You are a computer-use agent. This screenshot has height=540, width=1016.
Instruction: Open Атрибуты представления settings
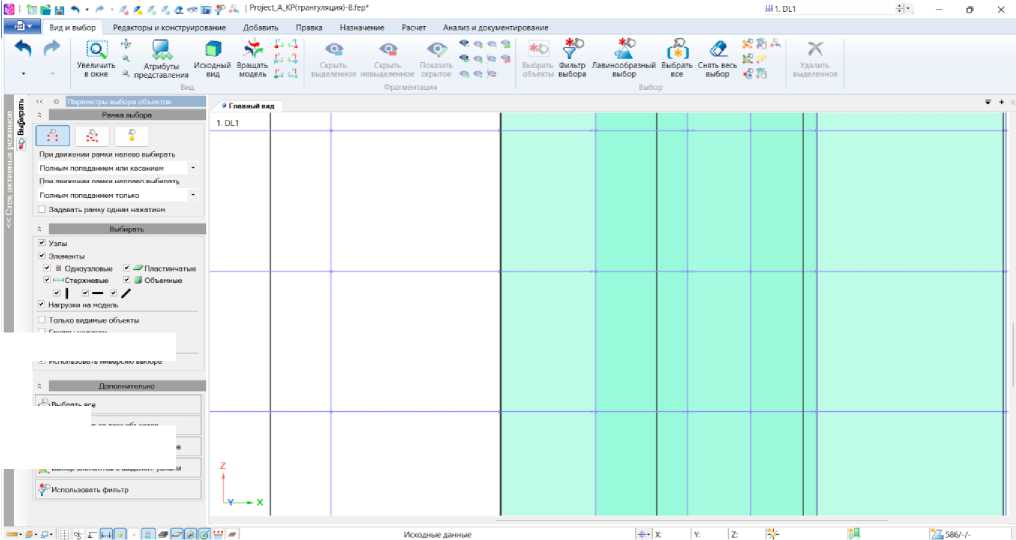coord(161,59)
